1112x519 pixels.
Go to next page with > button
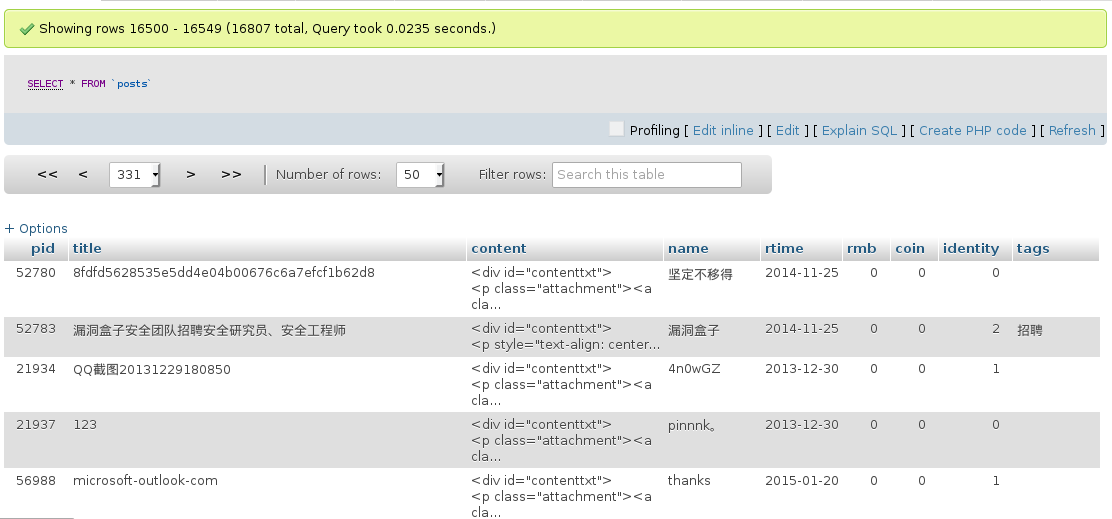point(191,174)
